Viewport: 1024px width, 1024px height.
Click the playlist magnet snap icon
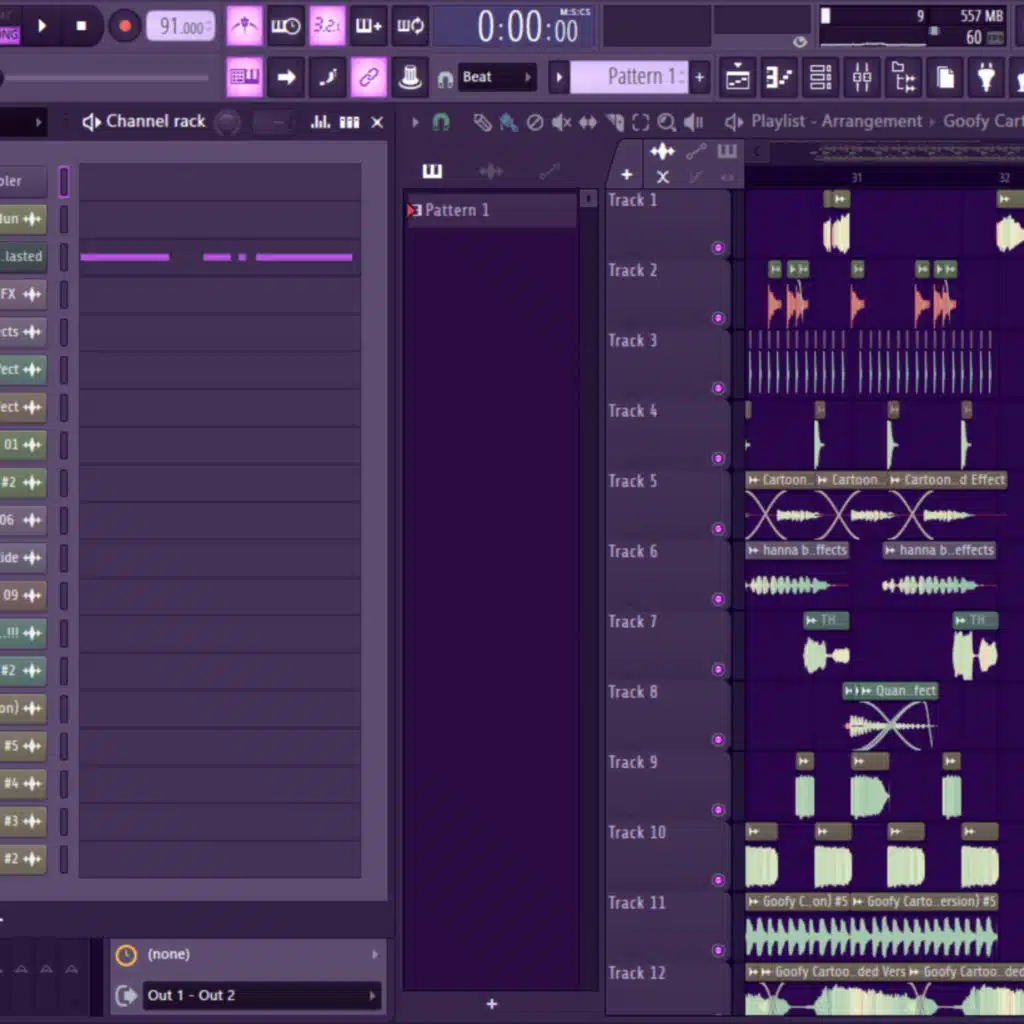click(x=441, y=122)
